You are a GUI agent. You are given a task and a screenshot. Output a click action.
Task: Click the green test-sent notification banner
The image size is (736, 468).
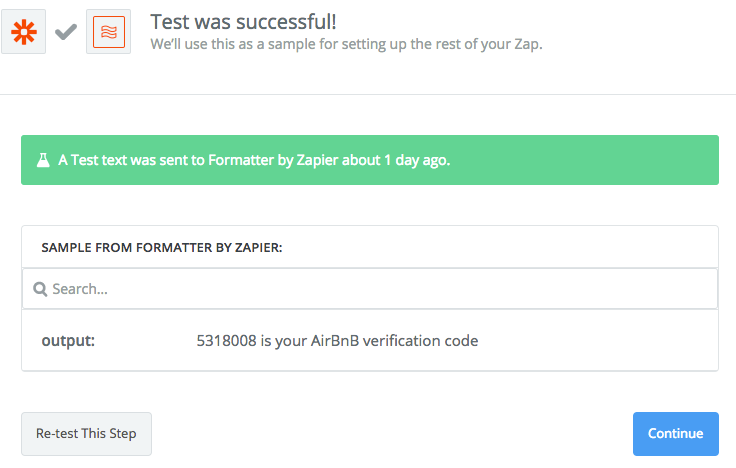click(x=370, y=160)
